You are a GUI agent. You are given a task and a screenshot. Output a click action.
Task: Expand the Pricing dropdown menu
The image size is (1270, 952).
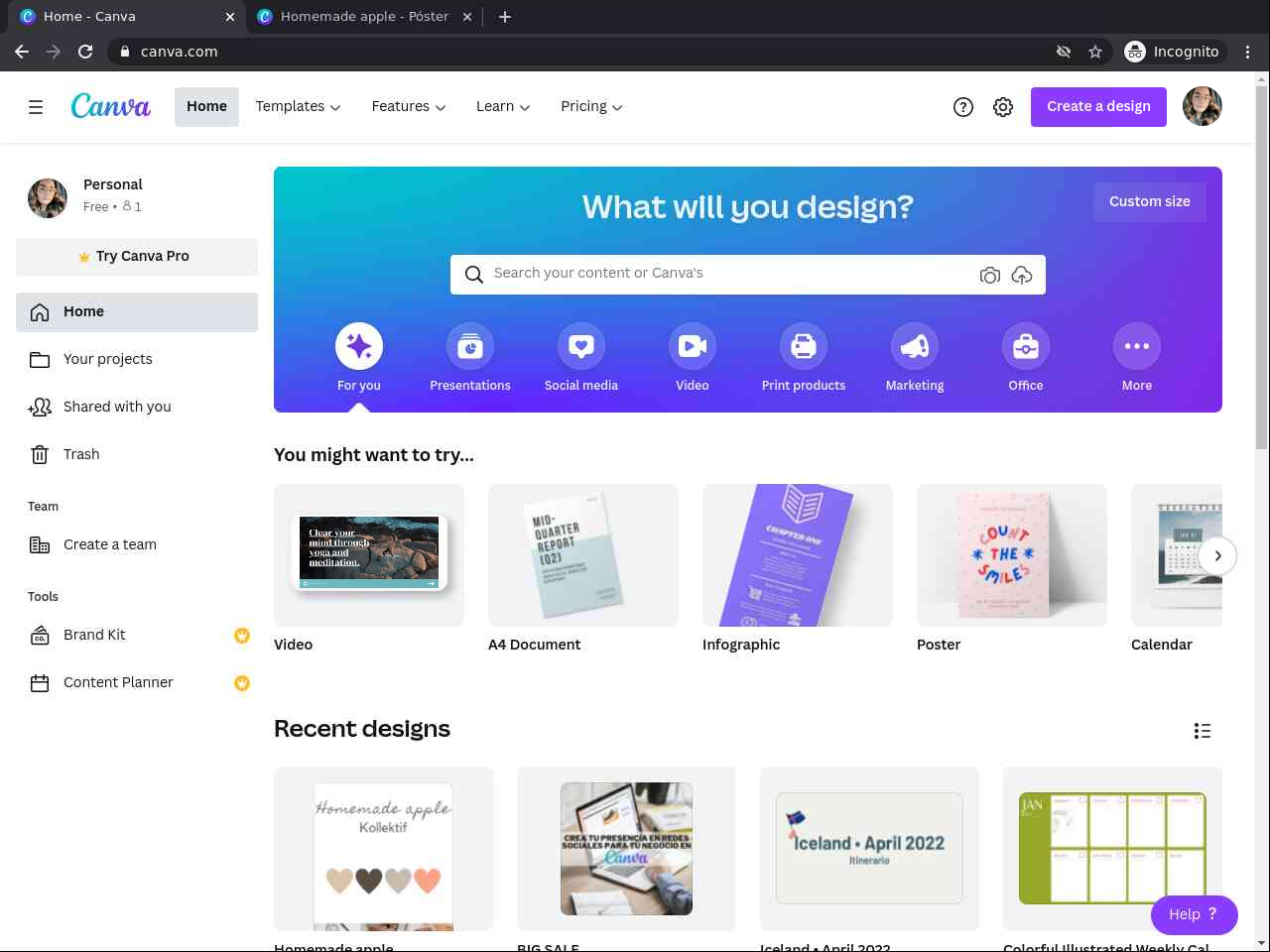(591, 107)
